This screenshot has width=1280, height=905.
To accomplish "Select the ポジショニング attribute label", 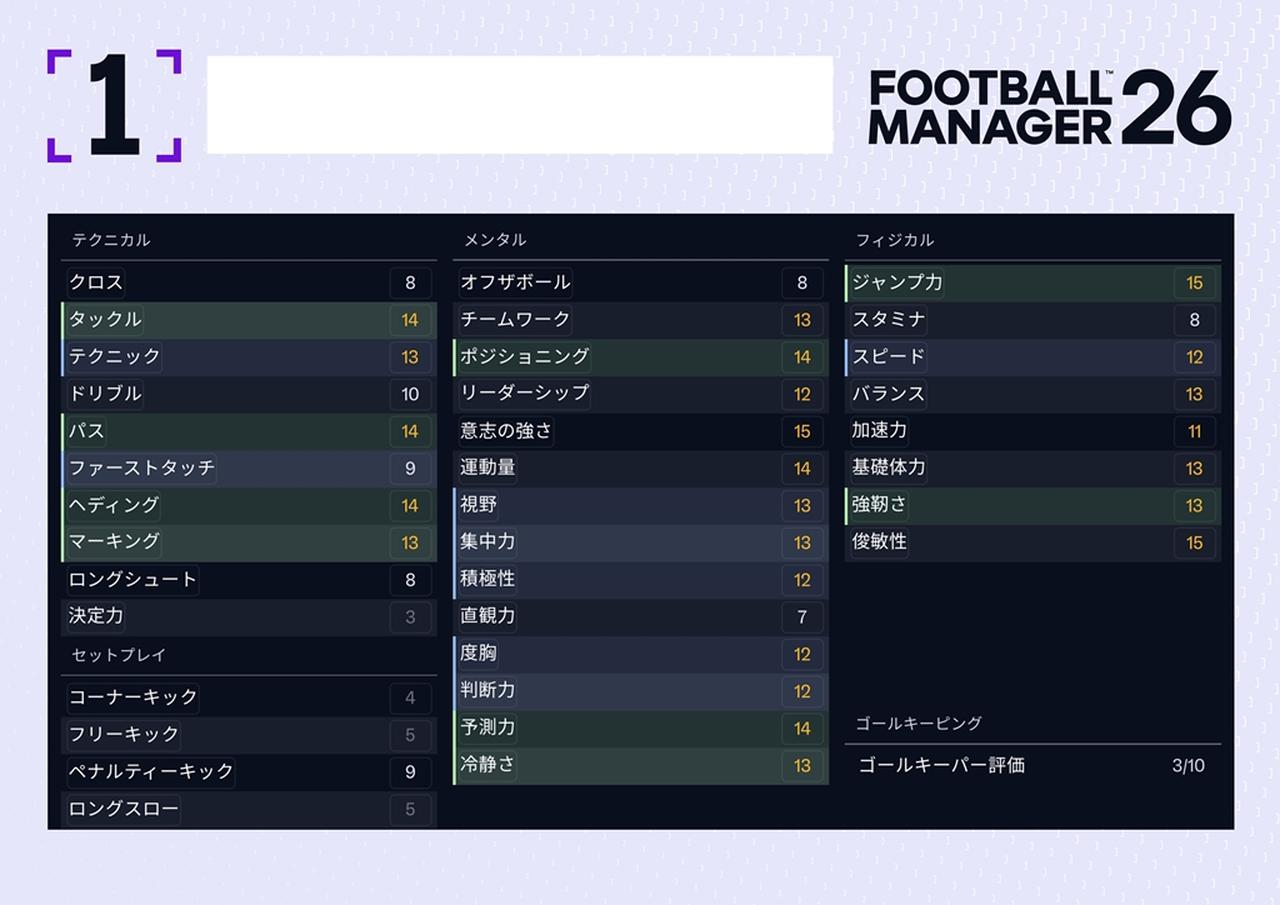I will [524, 357].
